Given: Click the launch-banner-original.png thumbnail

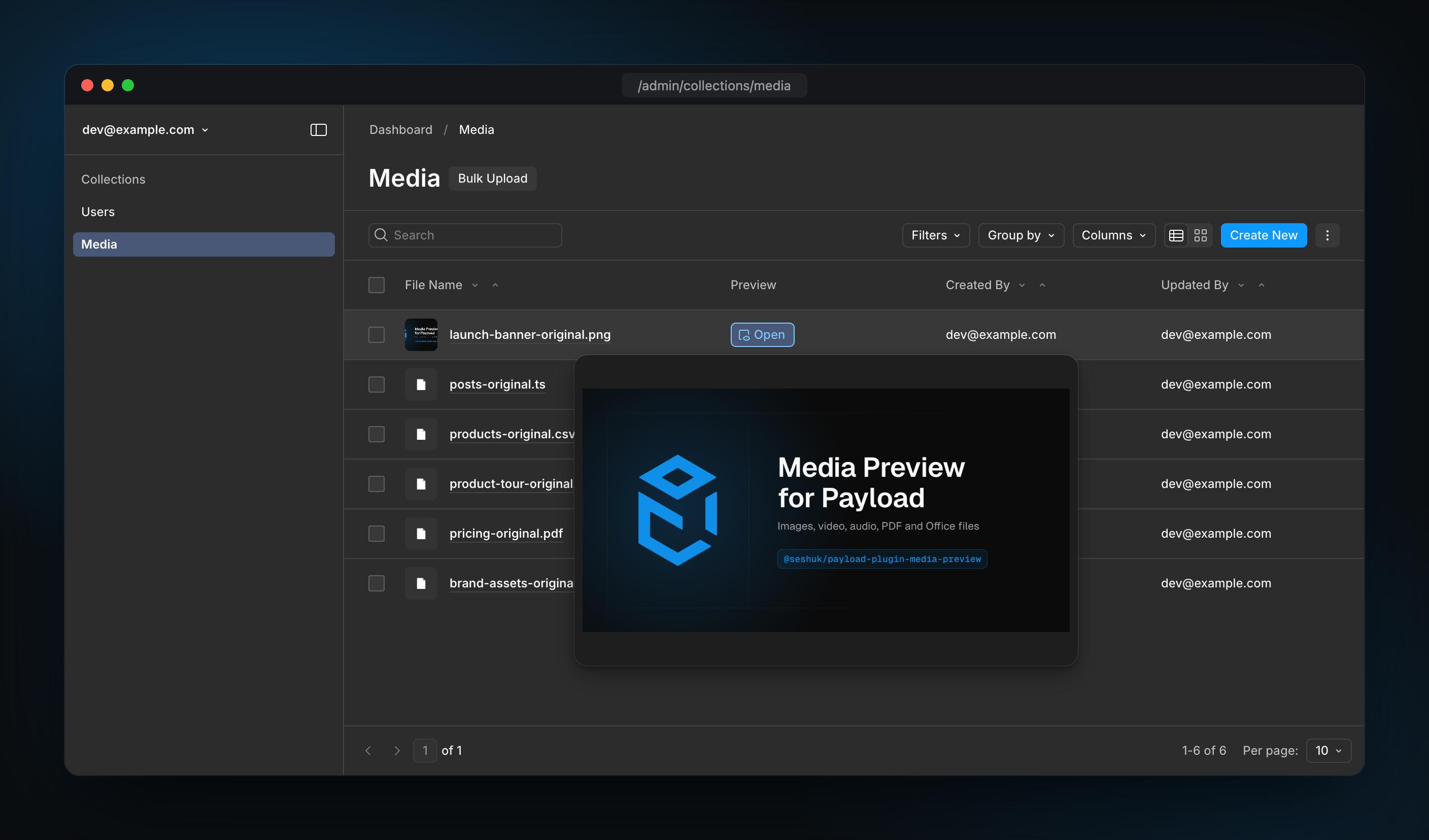Looking at the screenshot, I should coord(421,335).
